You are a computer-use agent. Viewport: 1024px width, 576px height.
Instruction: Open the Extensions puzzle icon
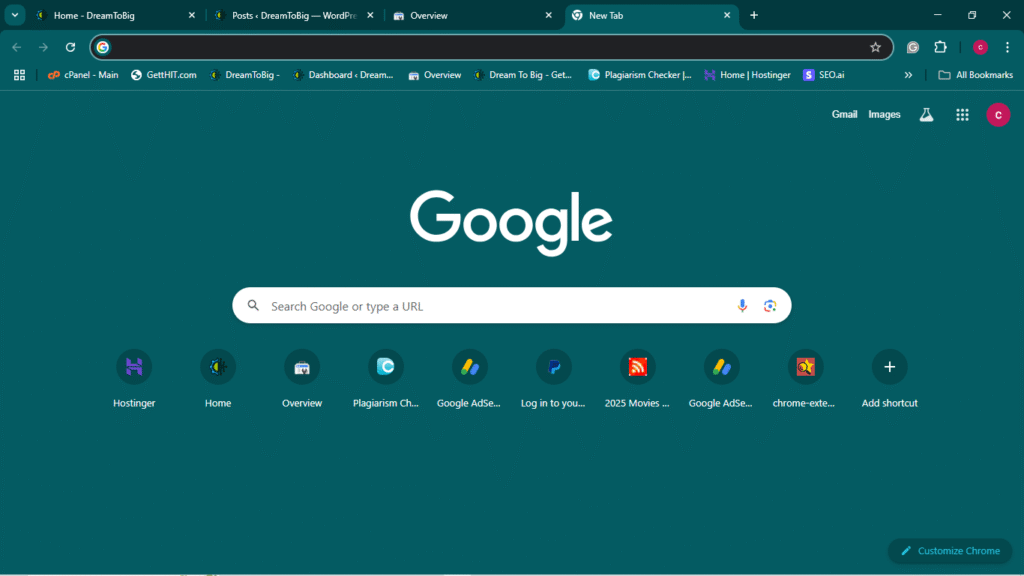pos(940,47)
